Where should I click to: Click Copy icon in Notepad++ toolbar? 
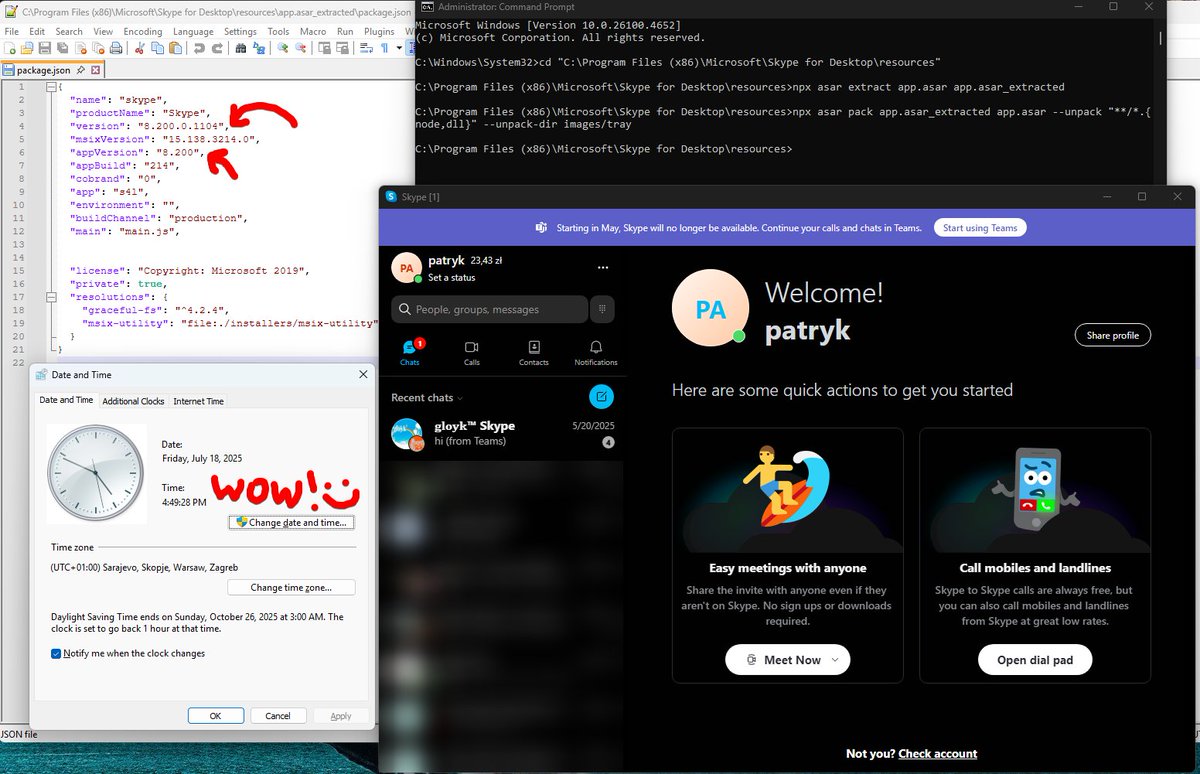click(x=157, y=48)
